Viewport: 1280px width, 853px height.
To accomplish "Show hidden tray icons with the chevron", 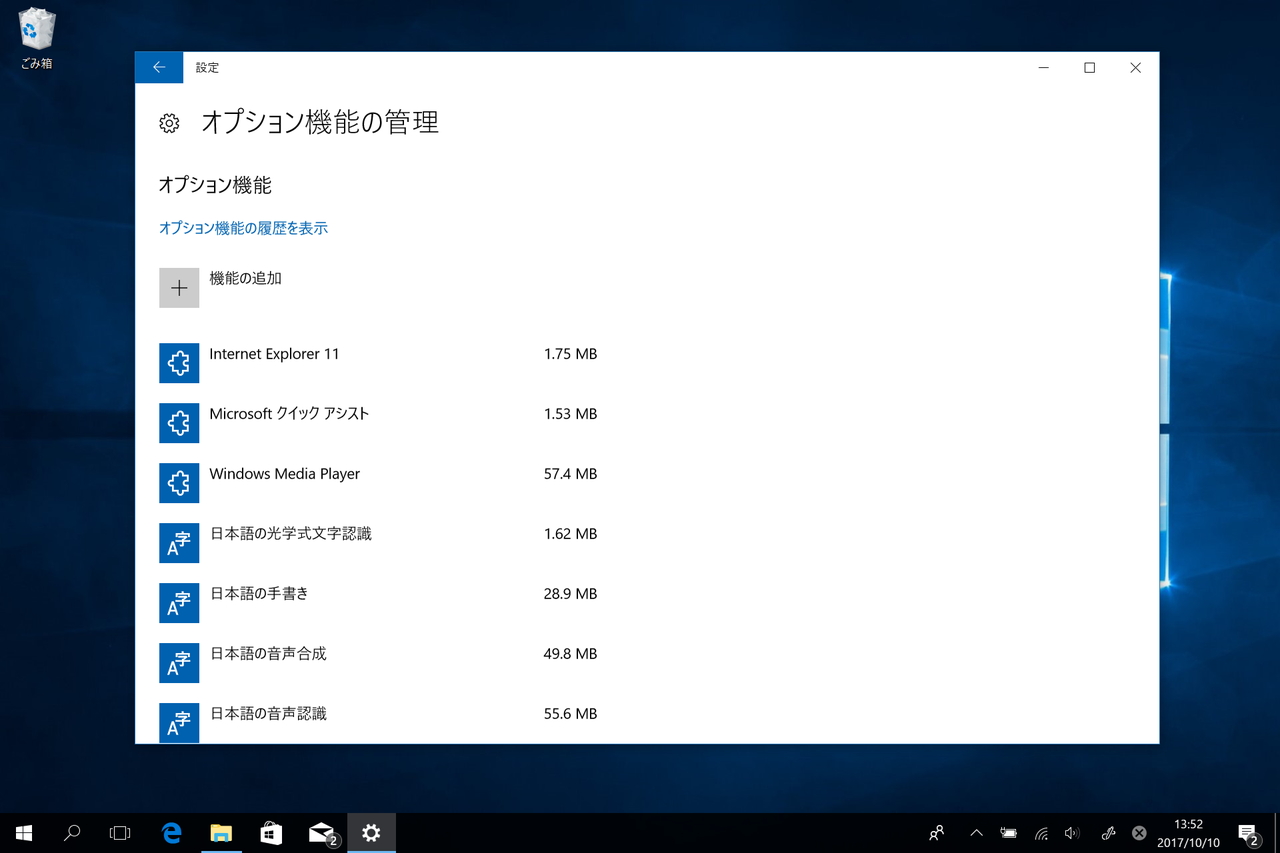I will click(976, 833).
